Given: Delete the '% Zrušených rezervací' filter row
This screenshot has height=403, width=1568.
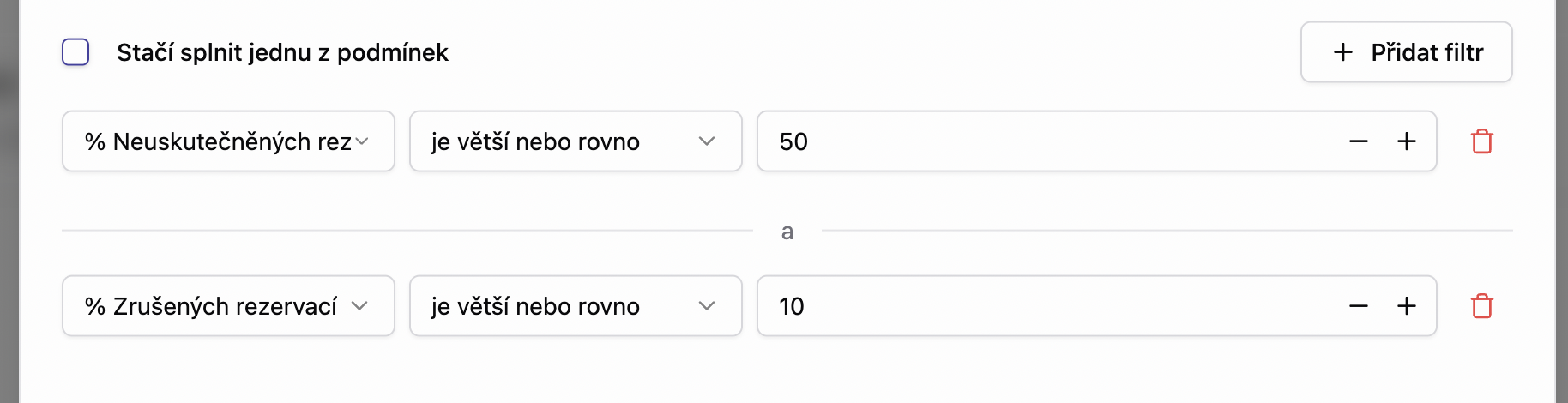Looking at the screenshot, I should coord(1481,306).
